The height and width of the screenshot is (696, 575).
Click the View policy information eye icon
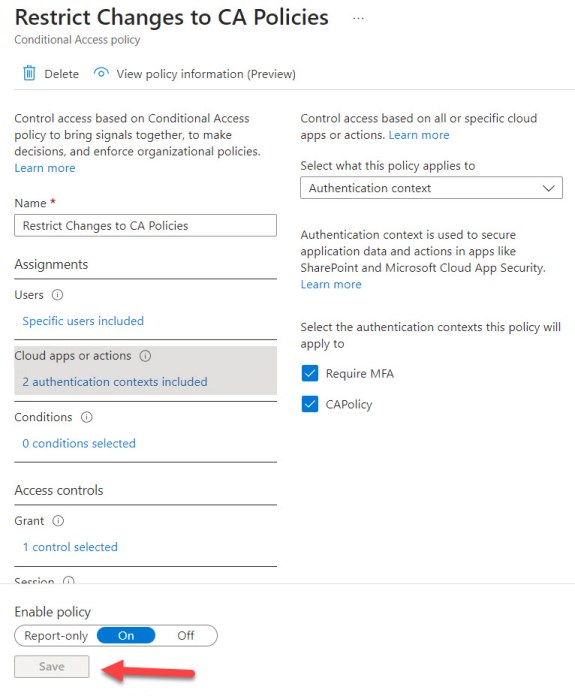101,73
